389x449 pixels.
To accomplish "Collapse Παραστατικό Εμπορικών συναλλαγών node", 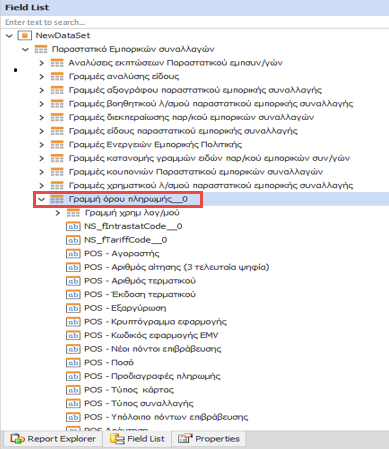I will point(25,50).
